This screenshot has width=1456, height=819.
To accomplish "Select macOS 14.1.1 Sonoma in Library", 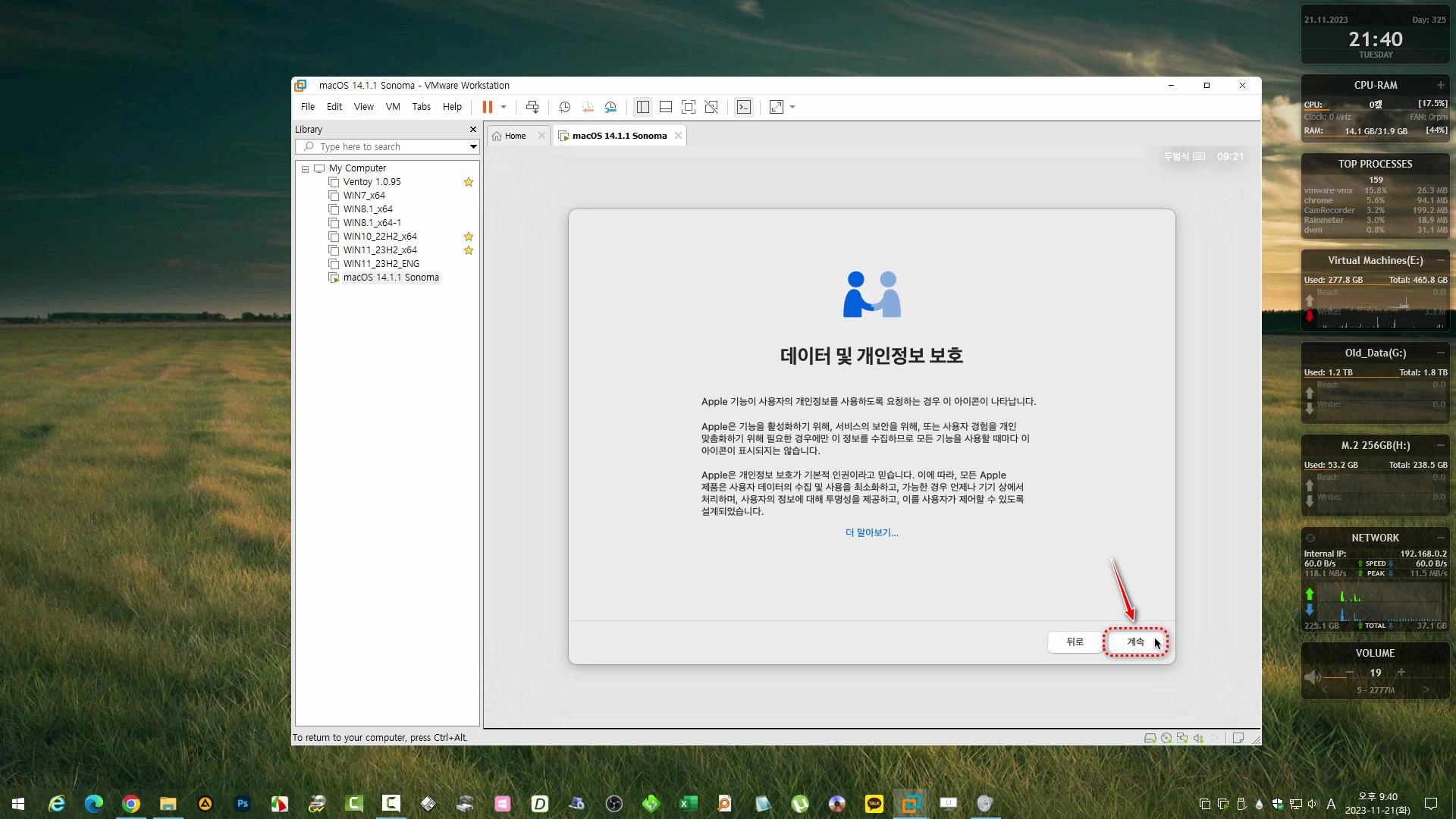I will tap(391, 278).
